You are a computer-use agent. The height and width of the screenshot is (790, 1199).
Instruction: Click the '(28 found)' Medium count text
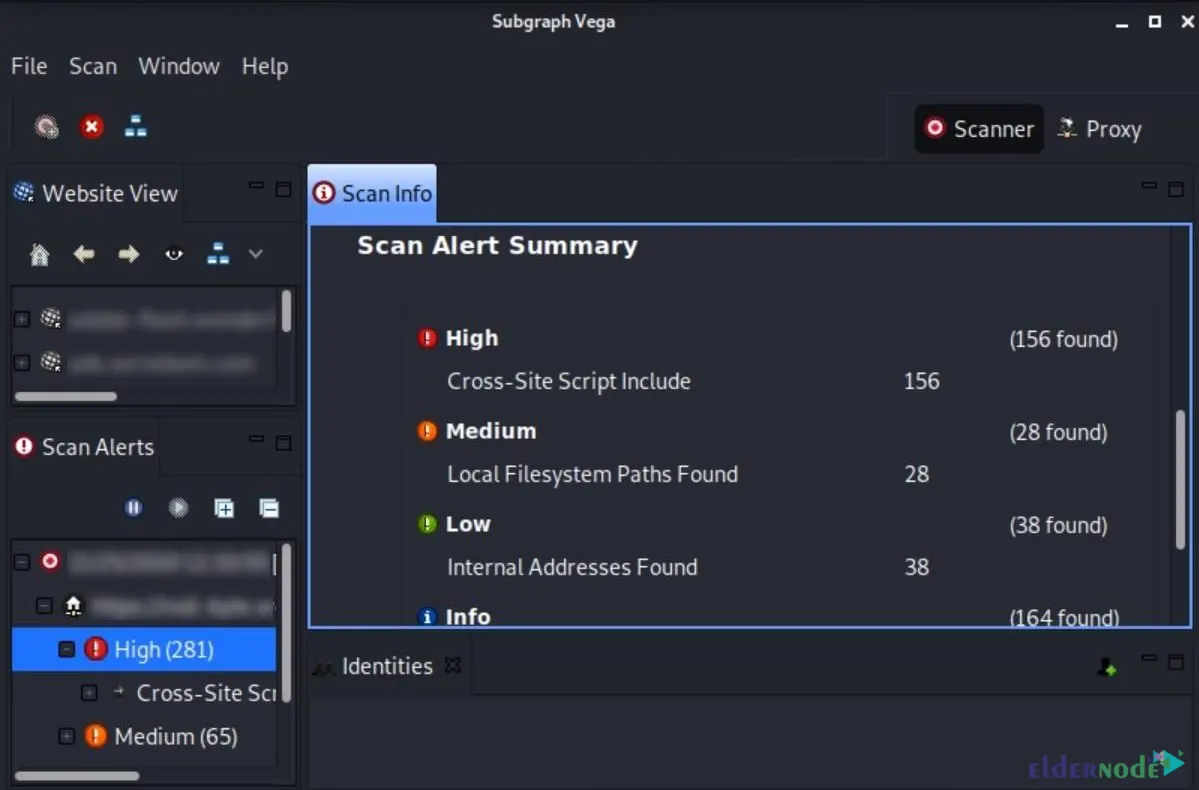pyautogui.click(x=1058, y=432)
